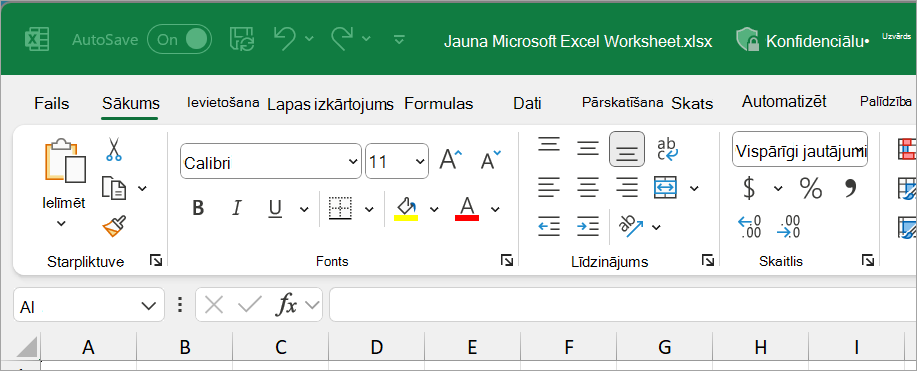Open the Orientation dropdown arrow
The width and height of the screenshot is (917, 371).
point(657,227)
